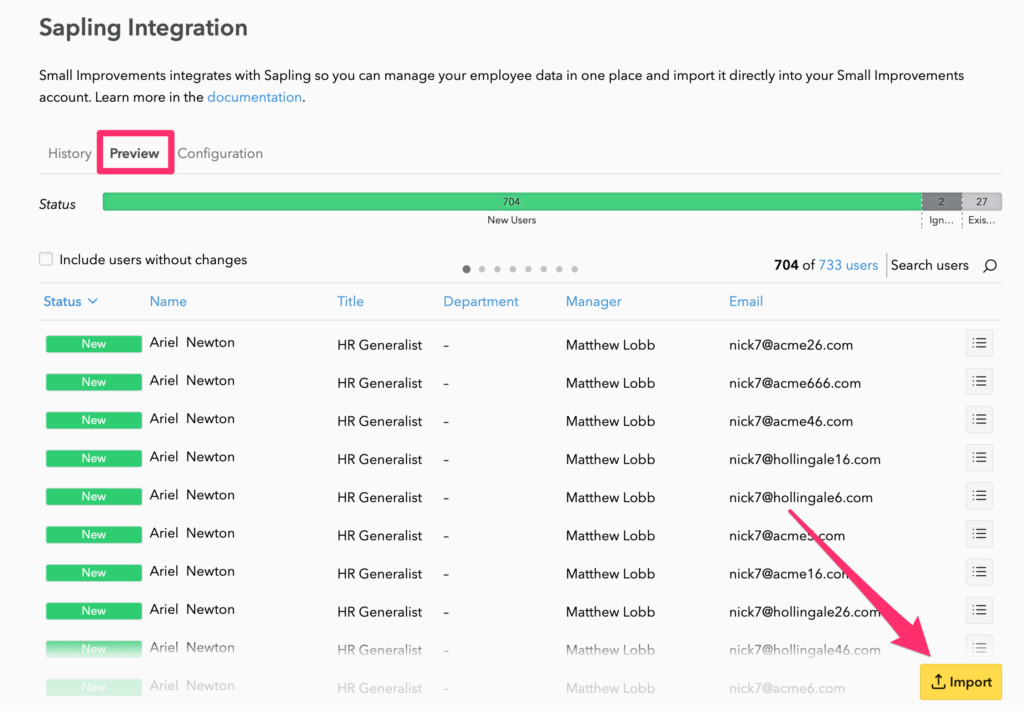This screenshot has height=711, width=1024.
Task: Click the green New Users status bar
Action: [511, 202]
